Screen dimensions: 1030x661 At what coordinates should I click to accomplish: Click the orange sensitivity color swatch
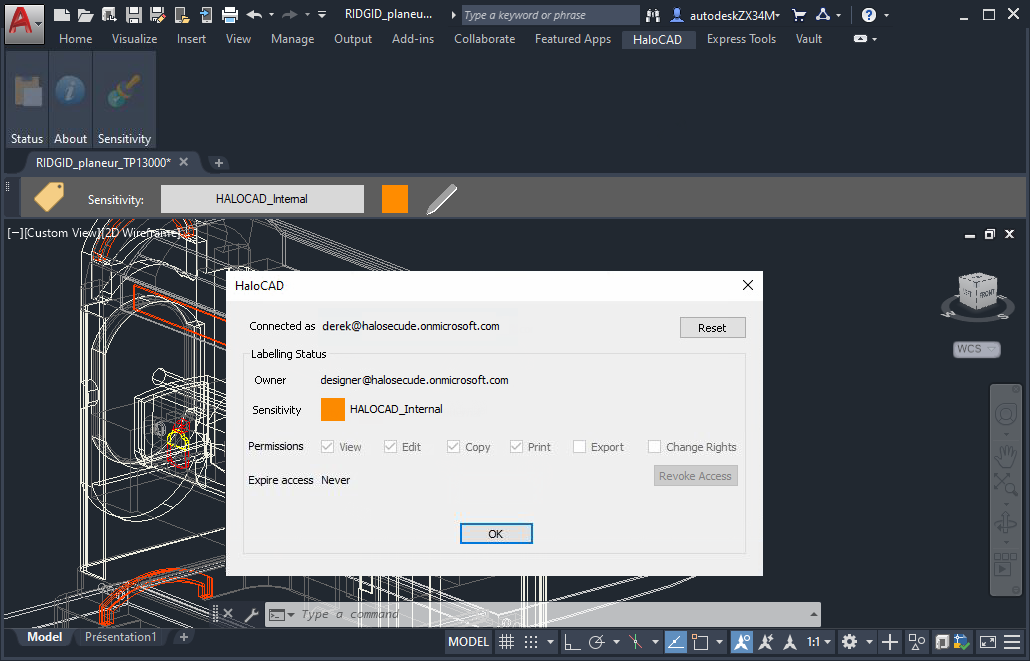pyautogui.click(x=394, y=198)
